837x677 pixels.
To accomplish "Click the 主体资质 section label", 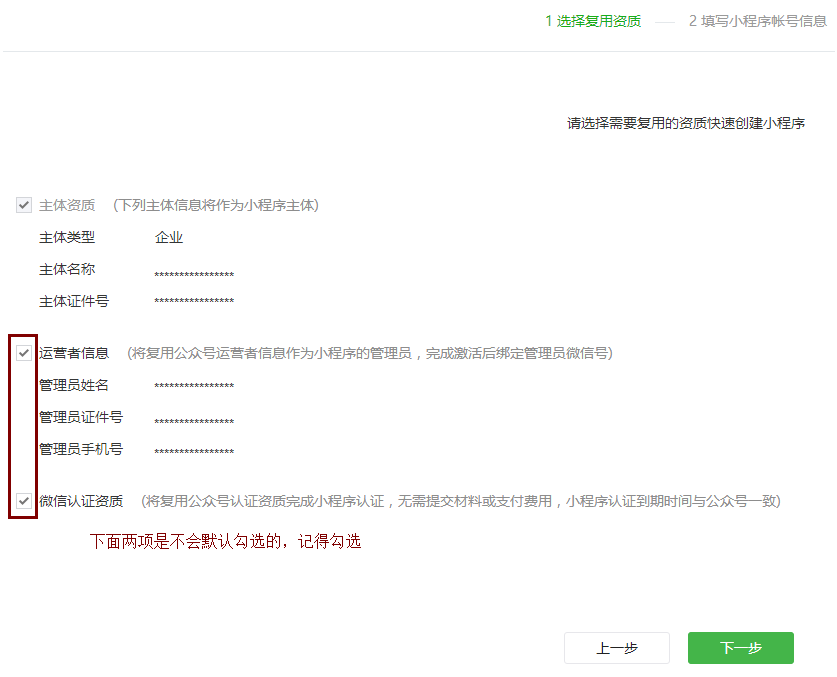I will pos(66,205).
